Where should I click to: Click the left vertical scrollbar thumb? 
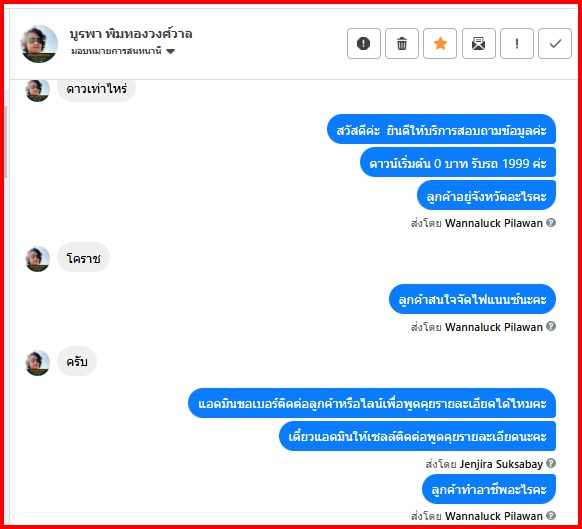(6, 141)
